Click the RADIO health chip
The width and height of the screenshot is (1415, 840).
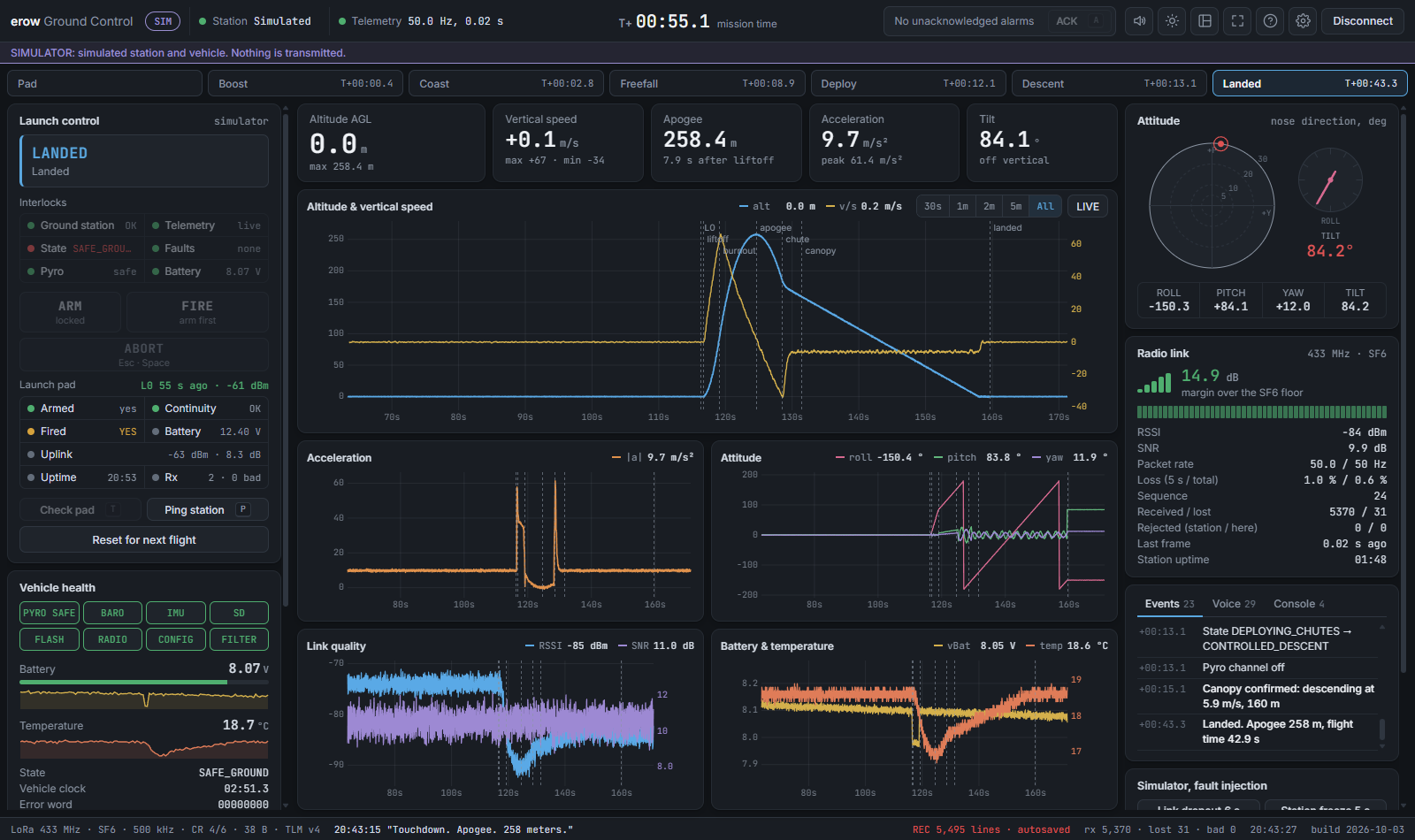tap(112, 639)
